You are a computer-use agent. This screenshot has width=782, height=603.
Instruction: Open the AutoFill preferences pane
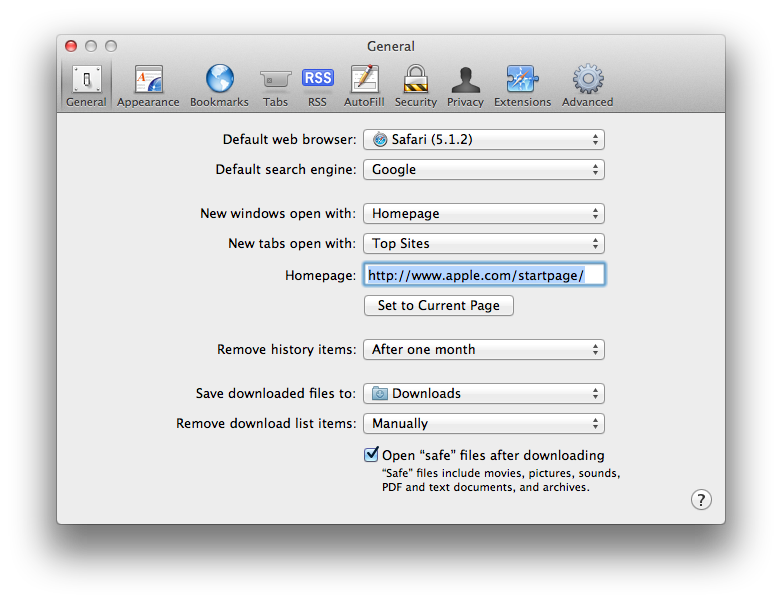[x=364, y=86]
